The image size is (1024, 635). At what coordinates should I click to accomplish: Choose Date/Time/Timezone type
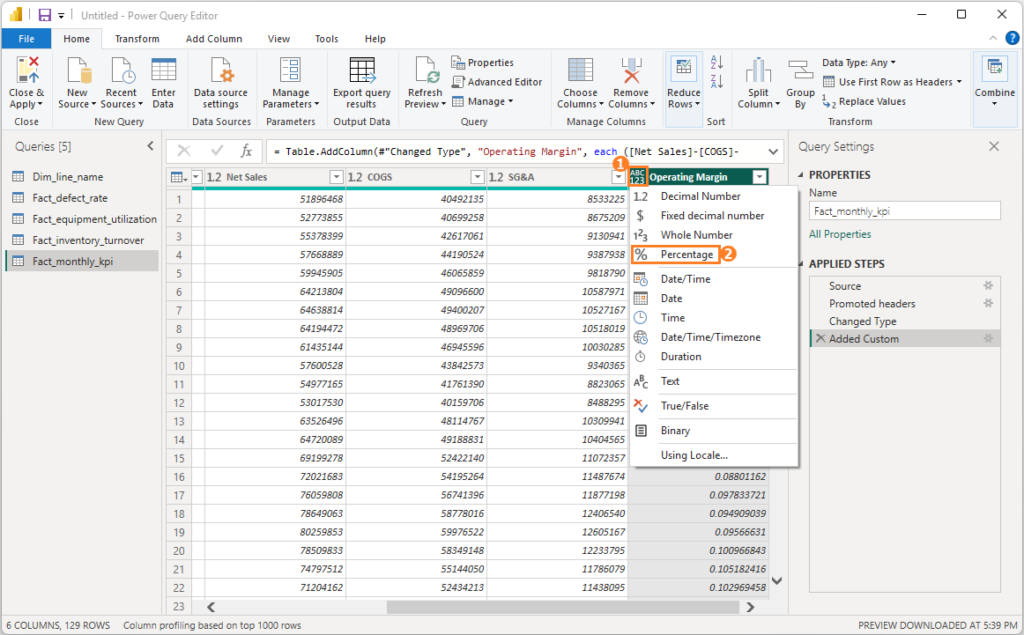pyautogui.click(x=713, y=337)
